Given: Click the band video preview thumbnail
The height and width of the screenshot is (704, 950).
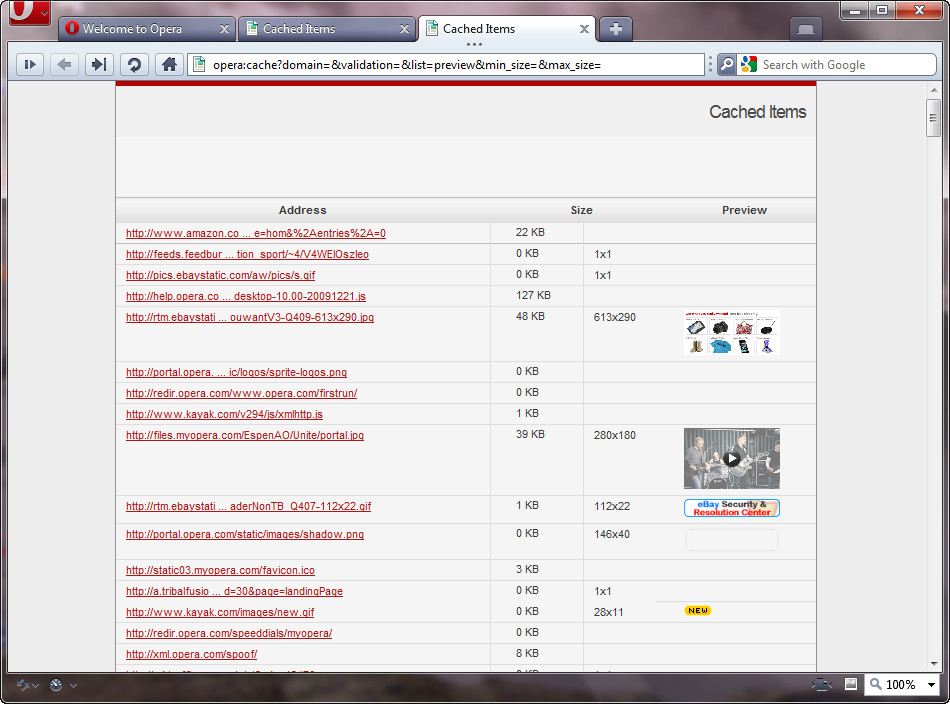Looking at the screenshot, I should coord(732,459).
